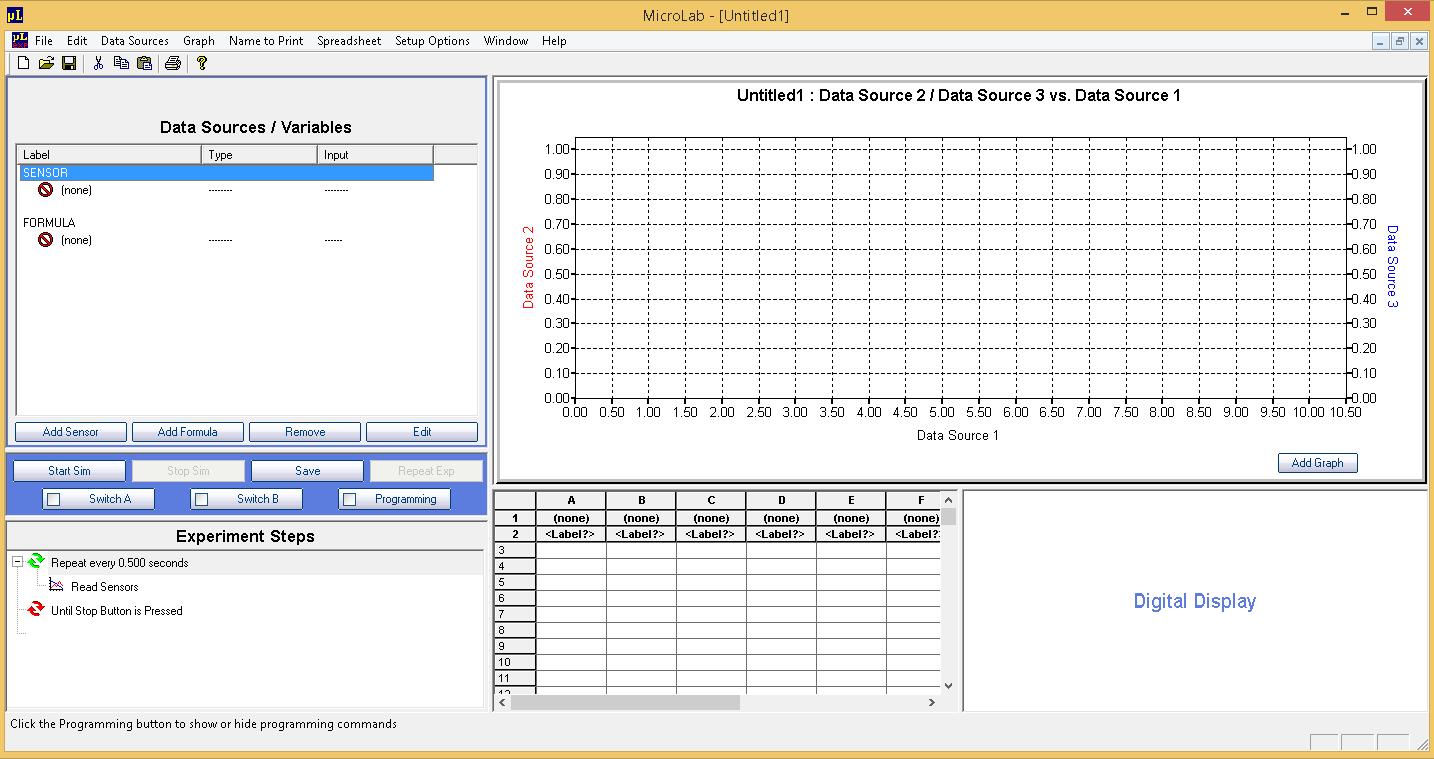Click the Copy toolbar icon

tap(122, 63)
